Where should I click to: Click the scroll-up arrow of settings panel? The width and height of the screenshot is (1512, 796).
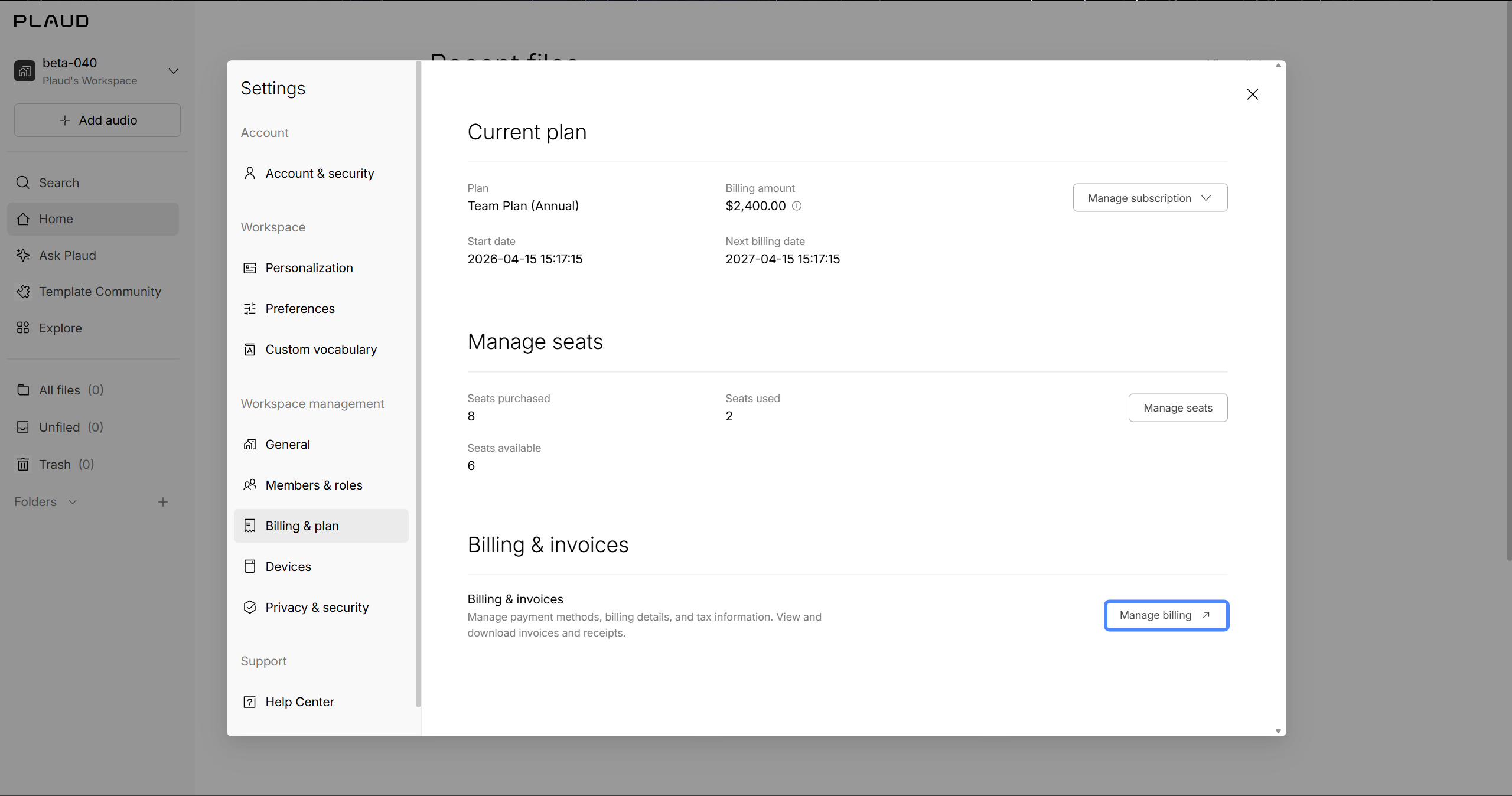[1278, 66]
